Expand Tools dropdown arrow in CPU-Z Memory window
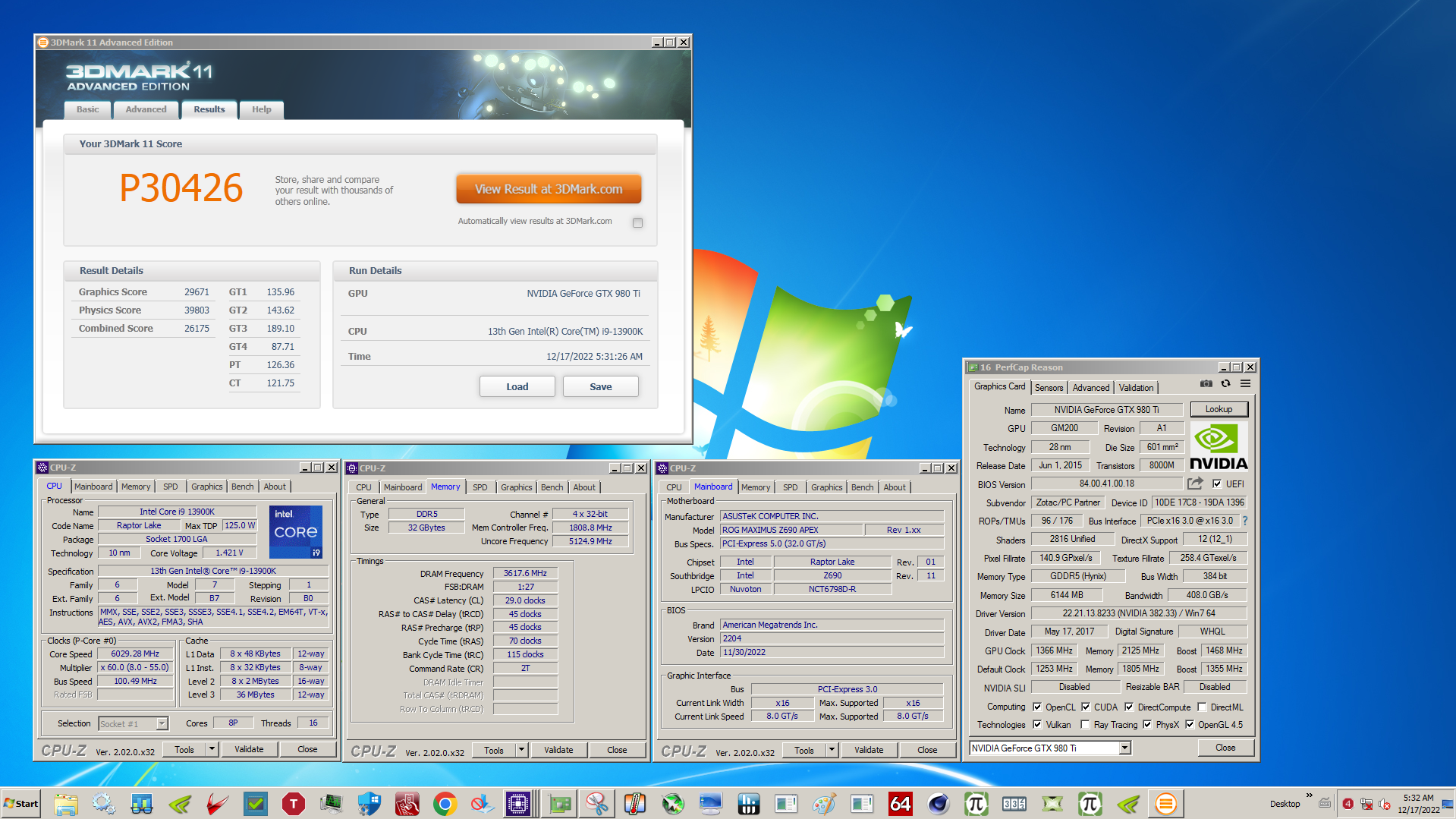The height and width of the screenshot is (819, 1456). point(521,750)
